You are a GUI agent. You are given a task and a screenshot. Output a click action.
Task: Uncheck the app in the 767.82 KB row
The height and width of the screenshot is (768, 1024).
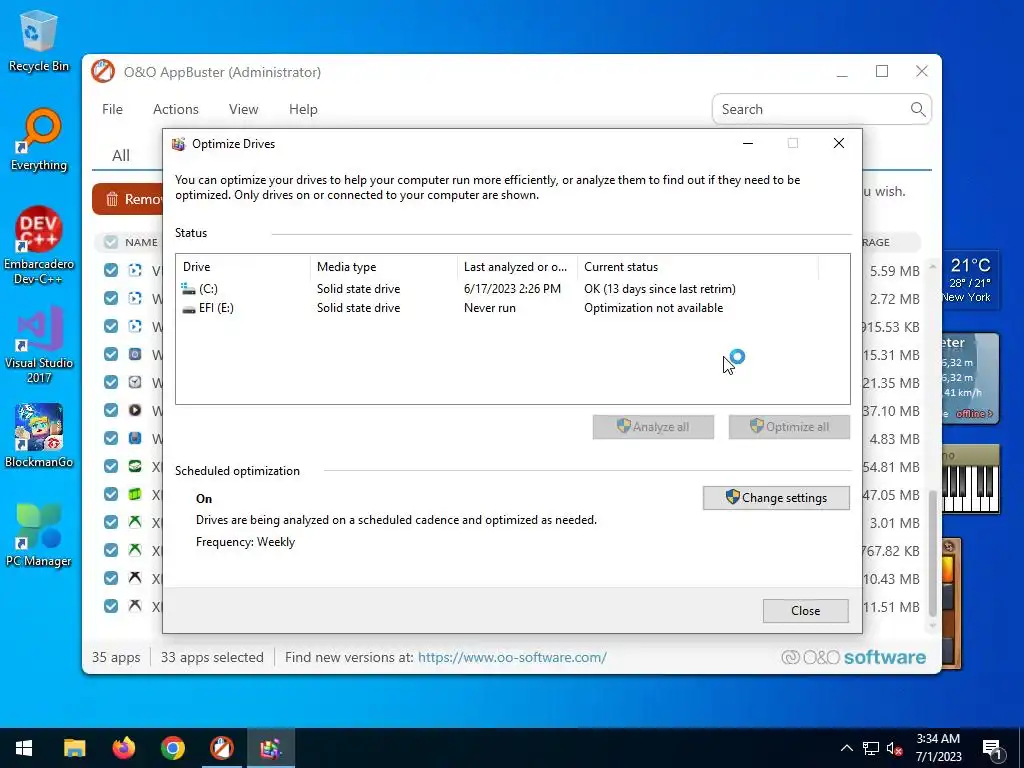111,550
